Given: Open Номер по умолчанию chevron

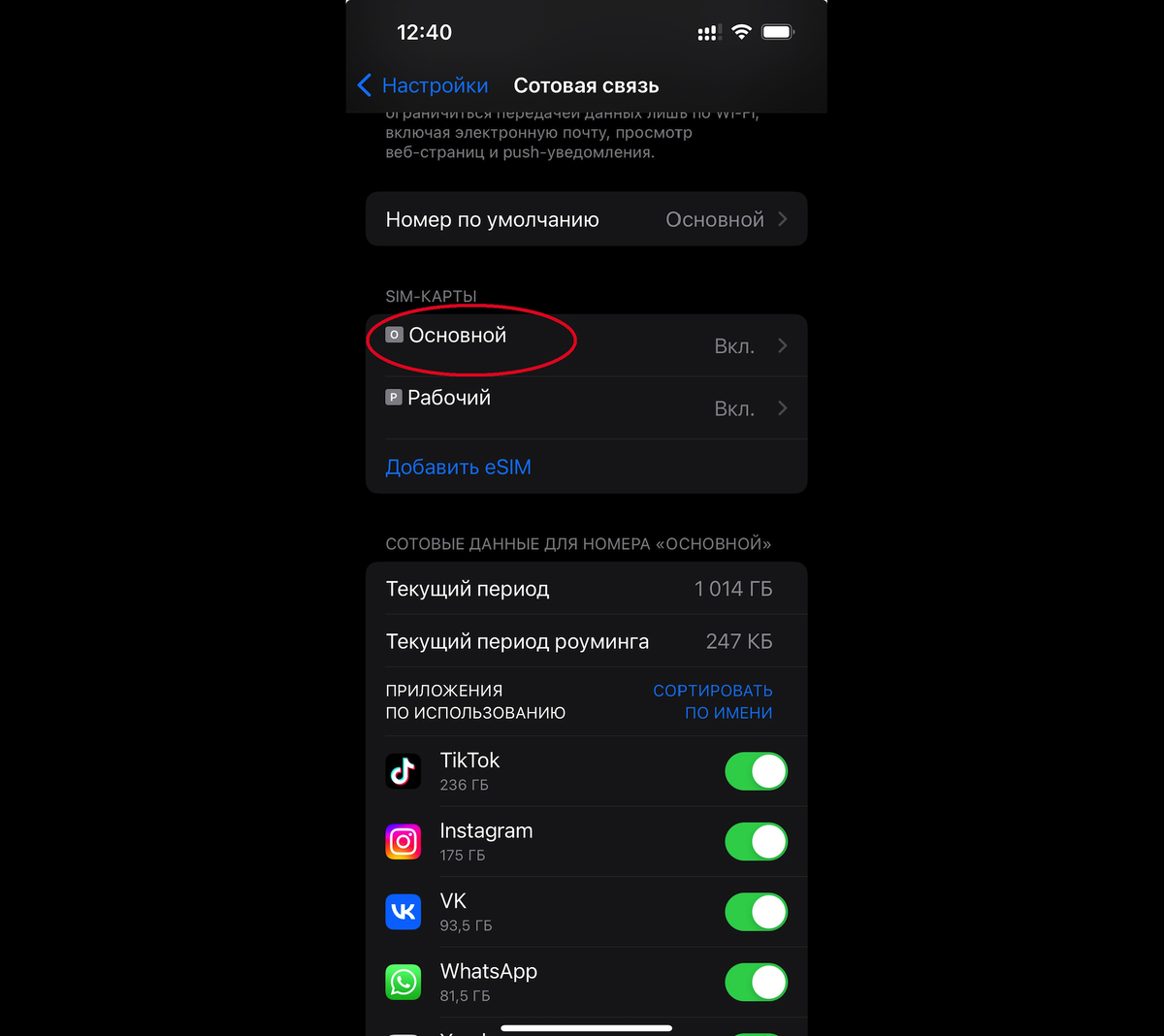Looking at the screenshot, I should pyautogui.click(x=783, y=219).
